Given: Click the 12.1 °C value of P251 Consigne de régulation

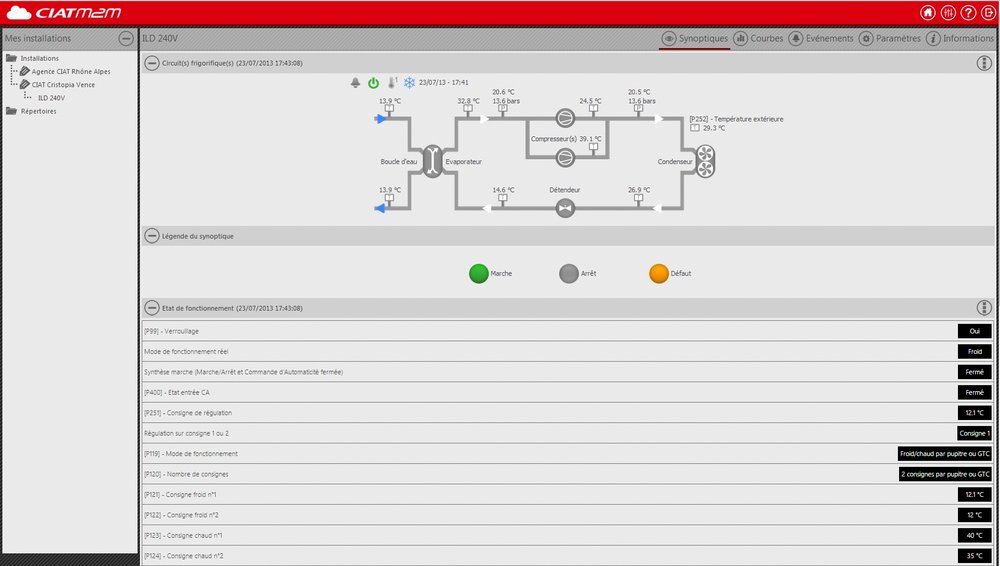Looking at the screenshot, I should pos(974,413).
